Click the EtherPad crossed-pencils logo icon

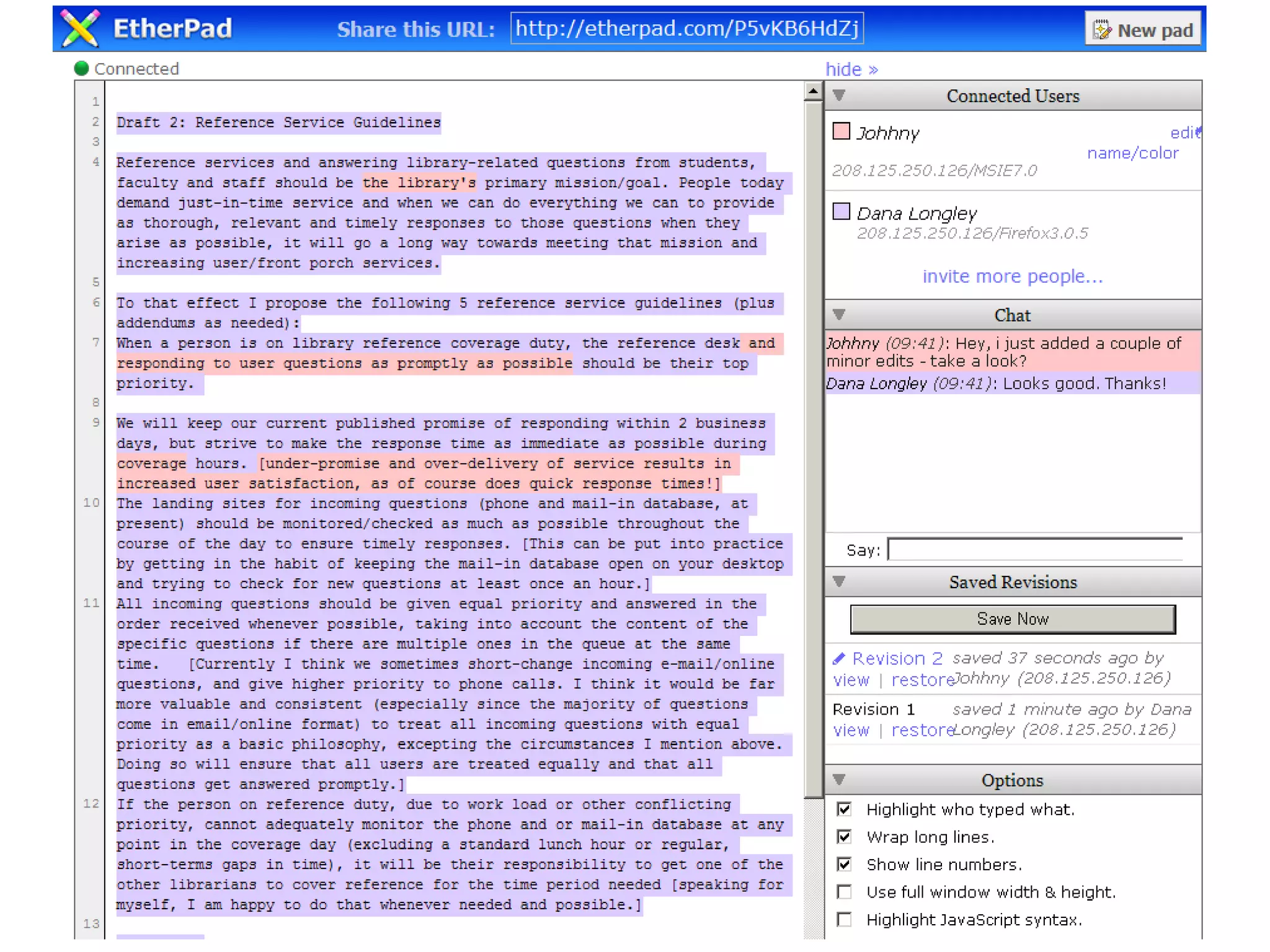81,28
